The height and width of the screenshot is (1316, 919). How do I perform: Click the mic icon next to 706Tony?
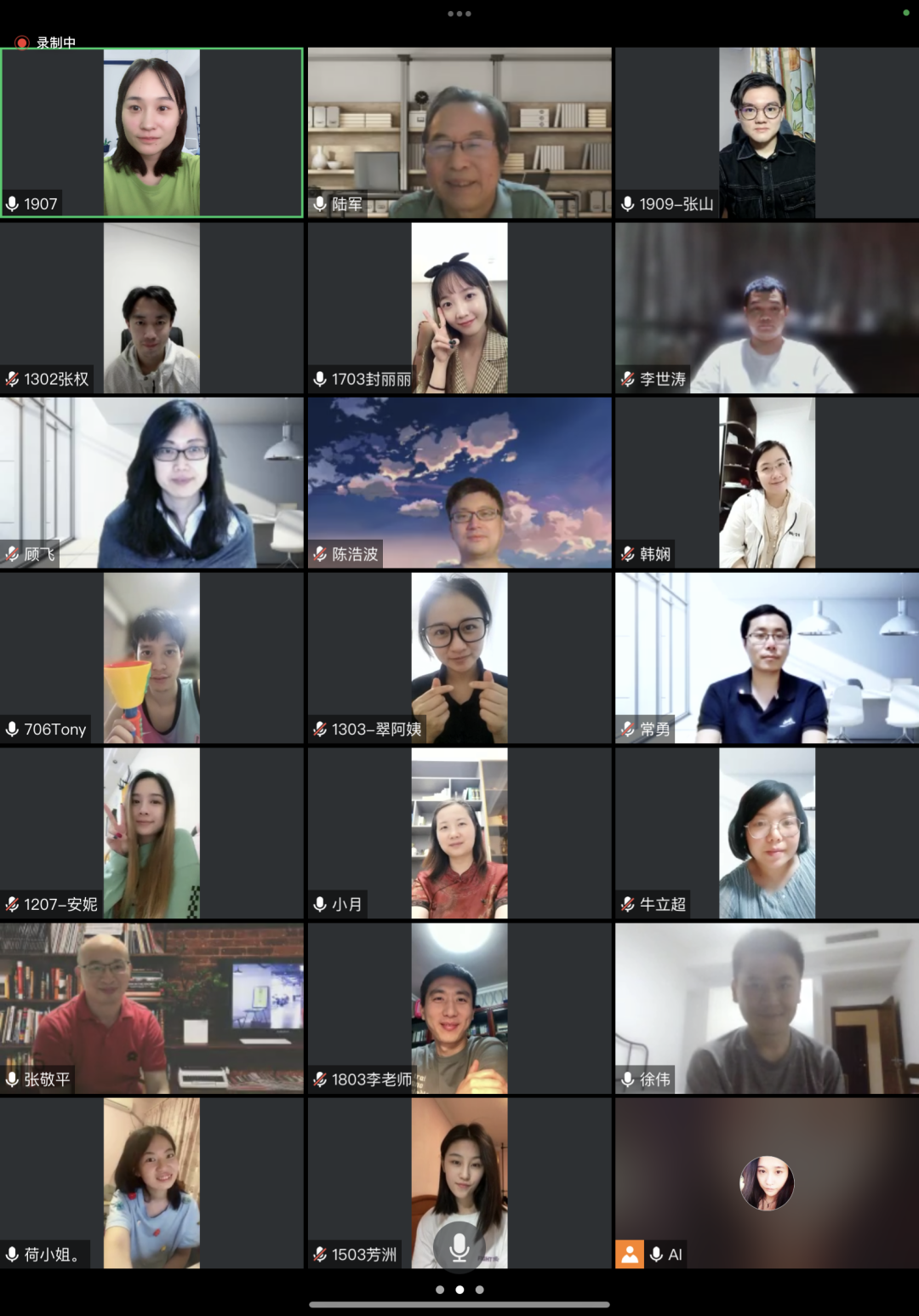click(13, 730)
